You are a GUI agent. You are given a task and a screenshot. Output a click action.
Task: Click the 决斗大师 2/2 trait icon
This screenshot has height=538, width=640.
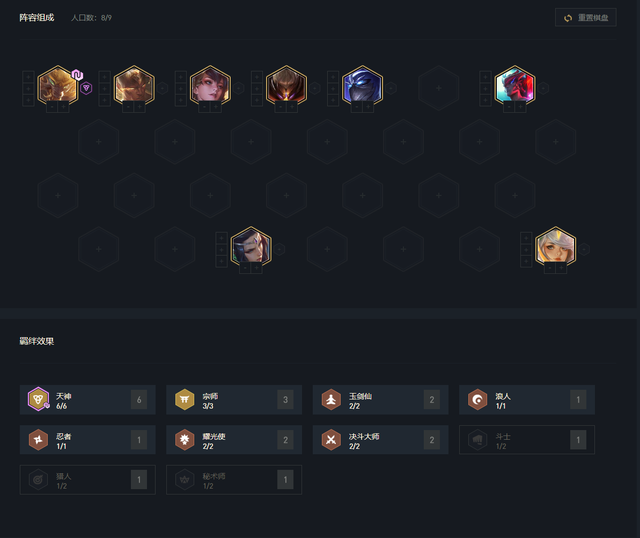click(331, 440)
